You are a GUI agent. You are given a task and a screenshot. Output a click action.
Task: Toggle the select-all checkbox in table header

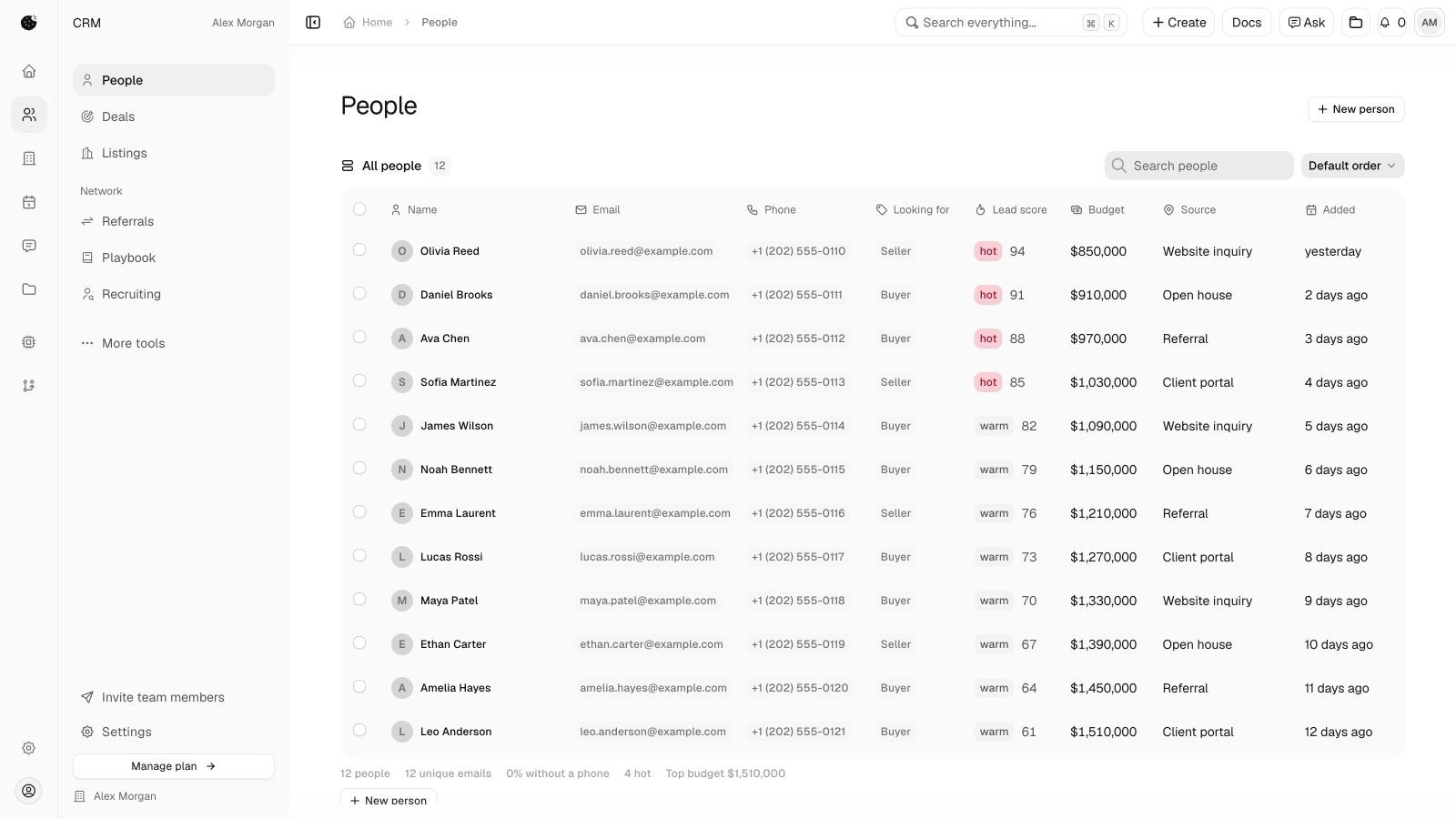[x=359, y=209]
